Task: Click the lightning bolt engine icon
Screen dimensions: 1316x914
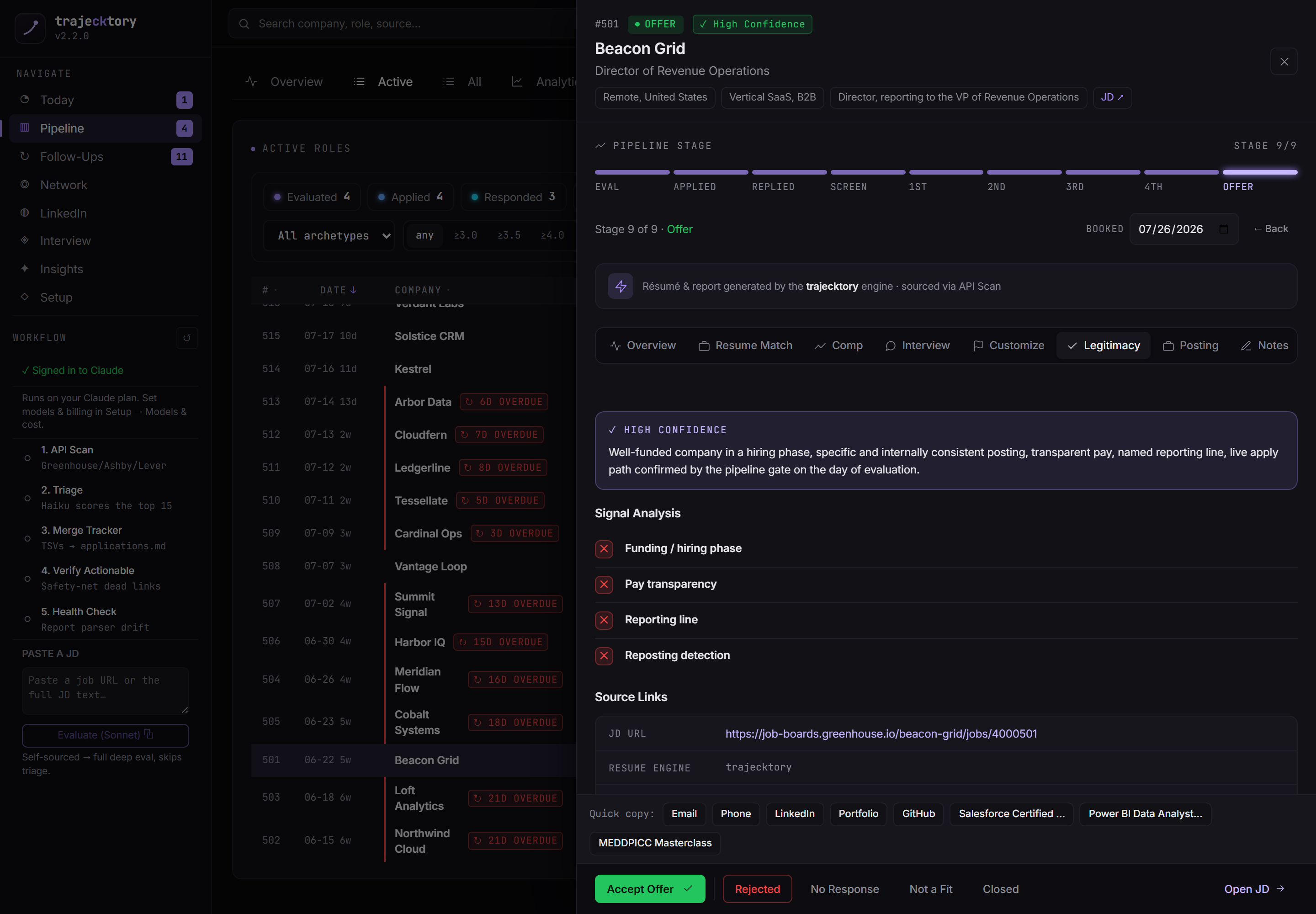Action: 621,287
